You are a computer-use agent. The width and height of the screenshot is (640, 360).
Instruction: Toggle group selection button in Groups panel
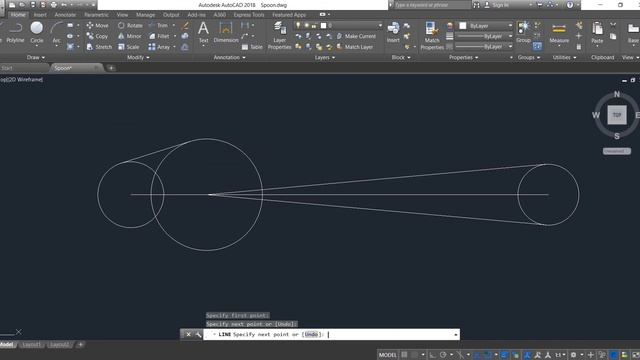point(537,47)
